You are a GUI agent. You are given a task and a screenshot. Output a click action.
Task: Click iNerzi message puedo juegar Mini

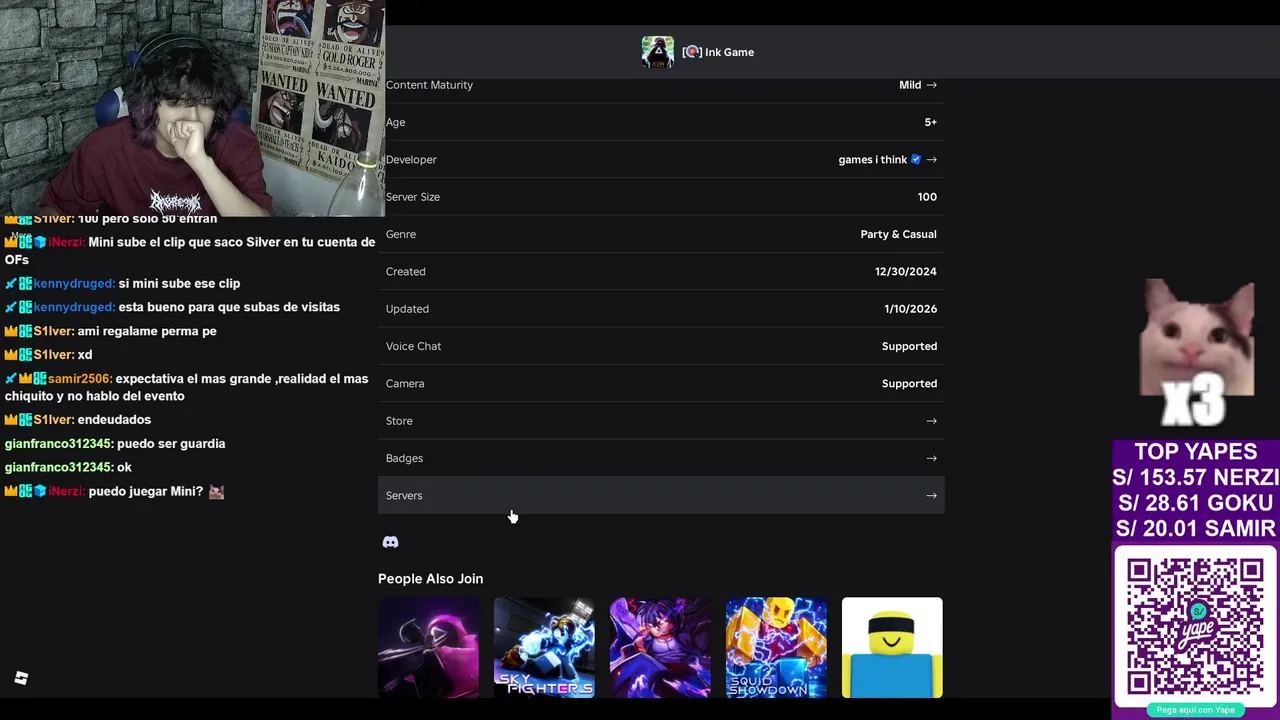(146, 491)
